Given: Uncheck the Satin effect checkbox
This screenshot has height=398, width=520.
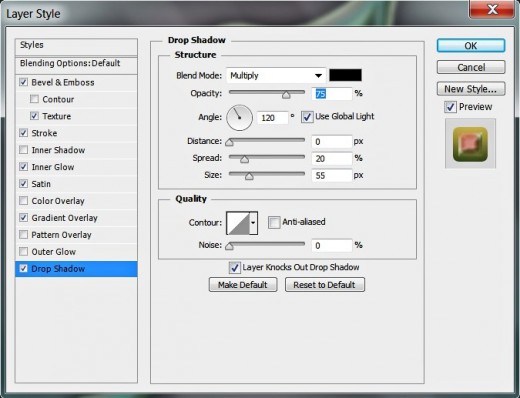Looking at the screenshot, I should 23,184.
